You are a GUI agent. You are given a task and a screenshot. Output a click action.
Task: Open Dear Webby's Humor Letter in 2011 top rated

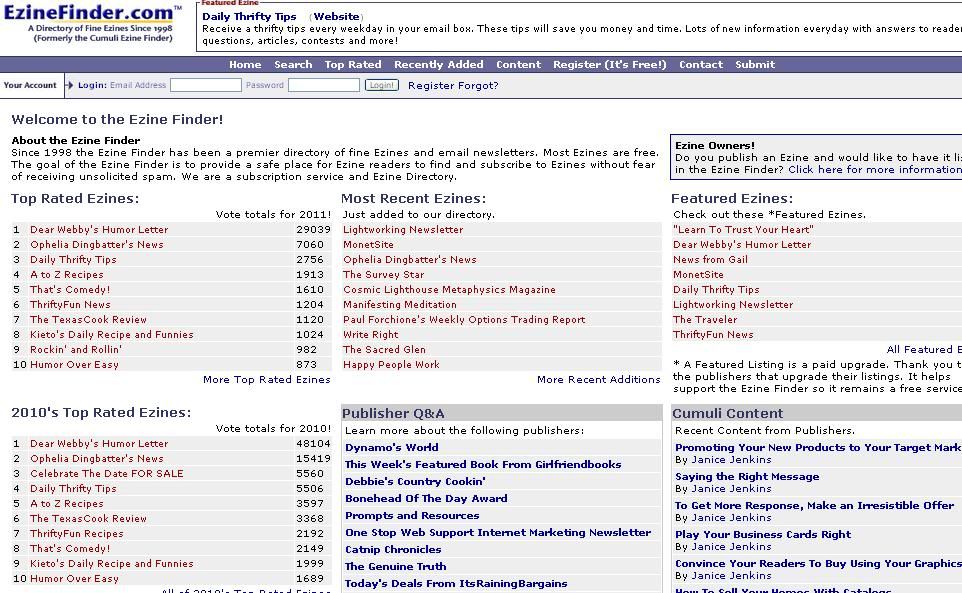tap(99, 229)
